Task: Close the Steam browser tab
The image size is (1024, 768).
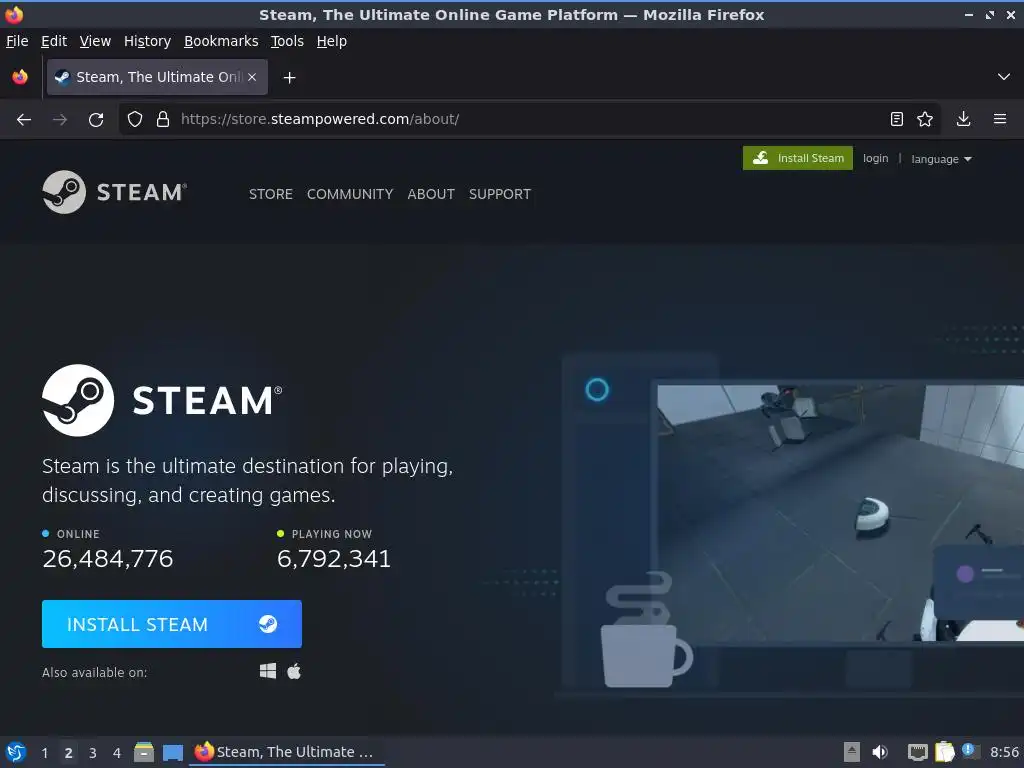Action: 252,77
